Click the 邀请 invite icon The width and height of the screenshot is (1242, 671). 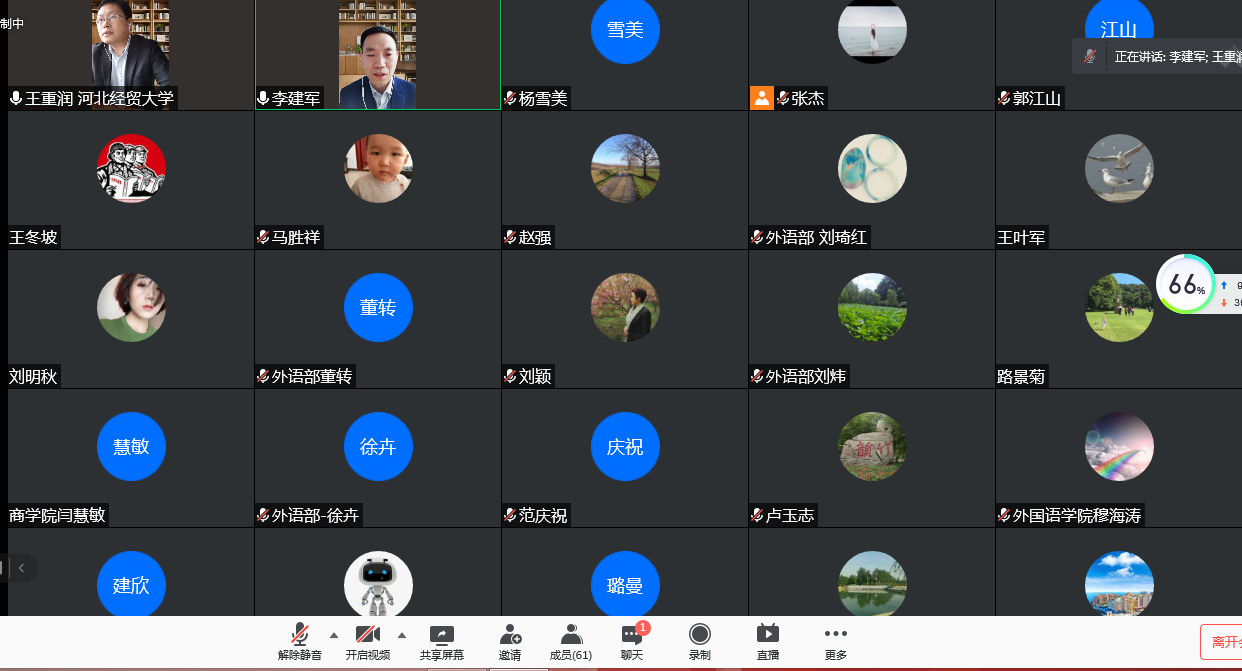coord(510,642)
